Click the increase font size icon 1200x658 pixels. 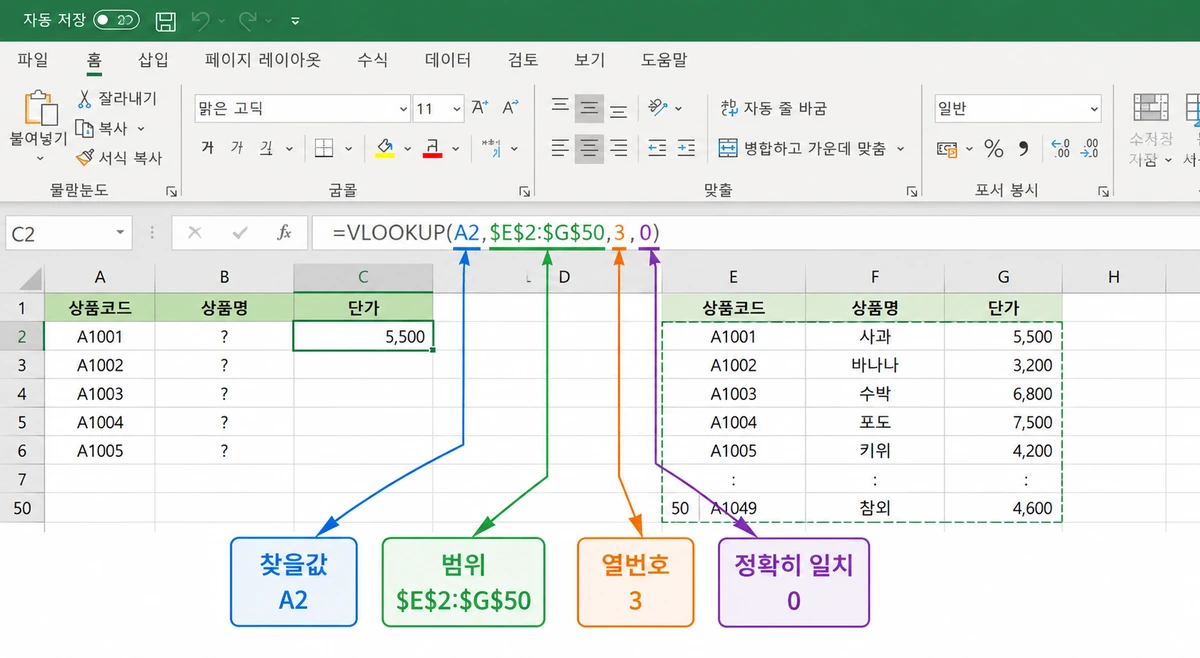click(x=480, y=108)
